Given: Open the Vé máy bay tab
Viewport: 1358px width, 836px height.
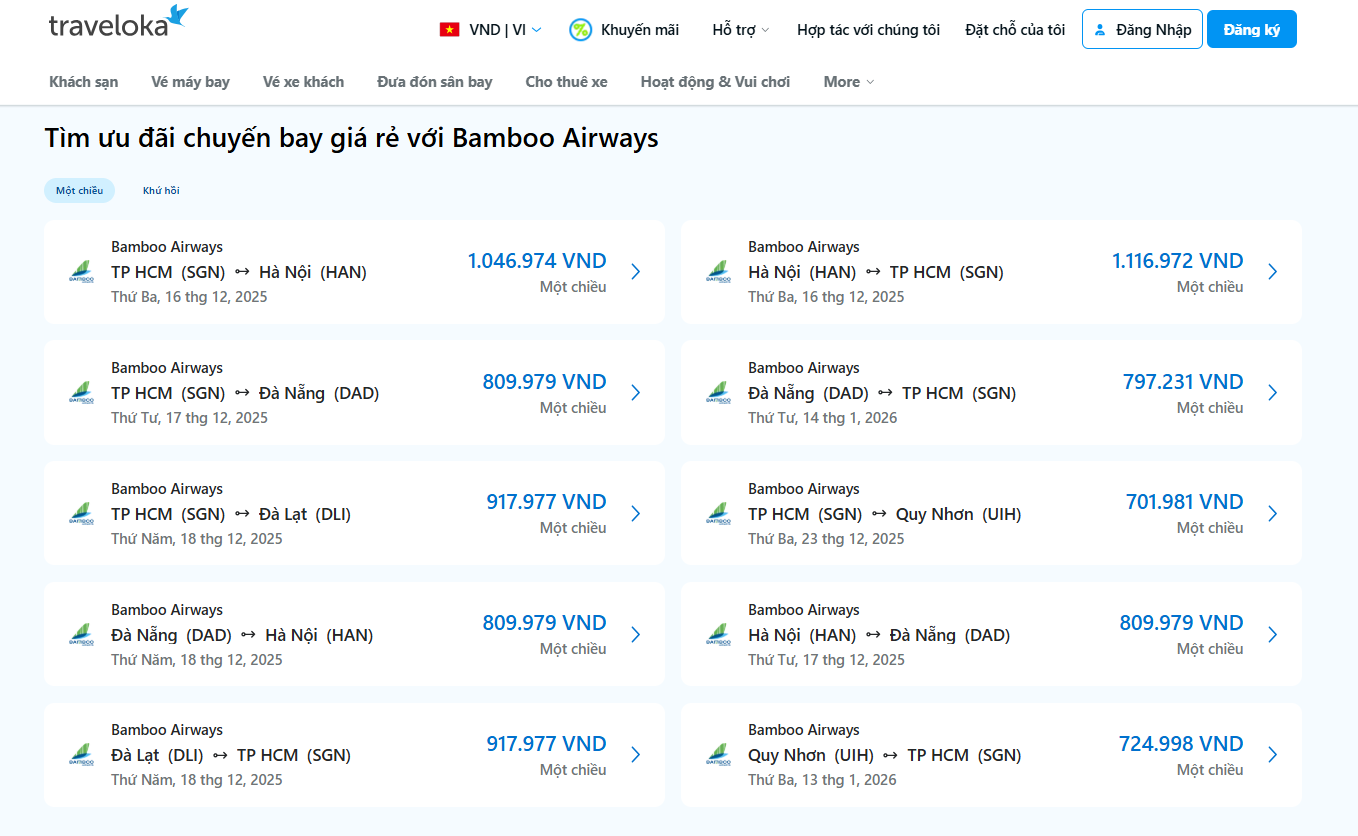Looking at the screenshot, I should 190,82.
